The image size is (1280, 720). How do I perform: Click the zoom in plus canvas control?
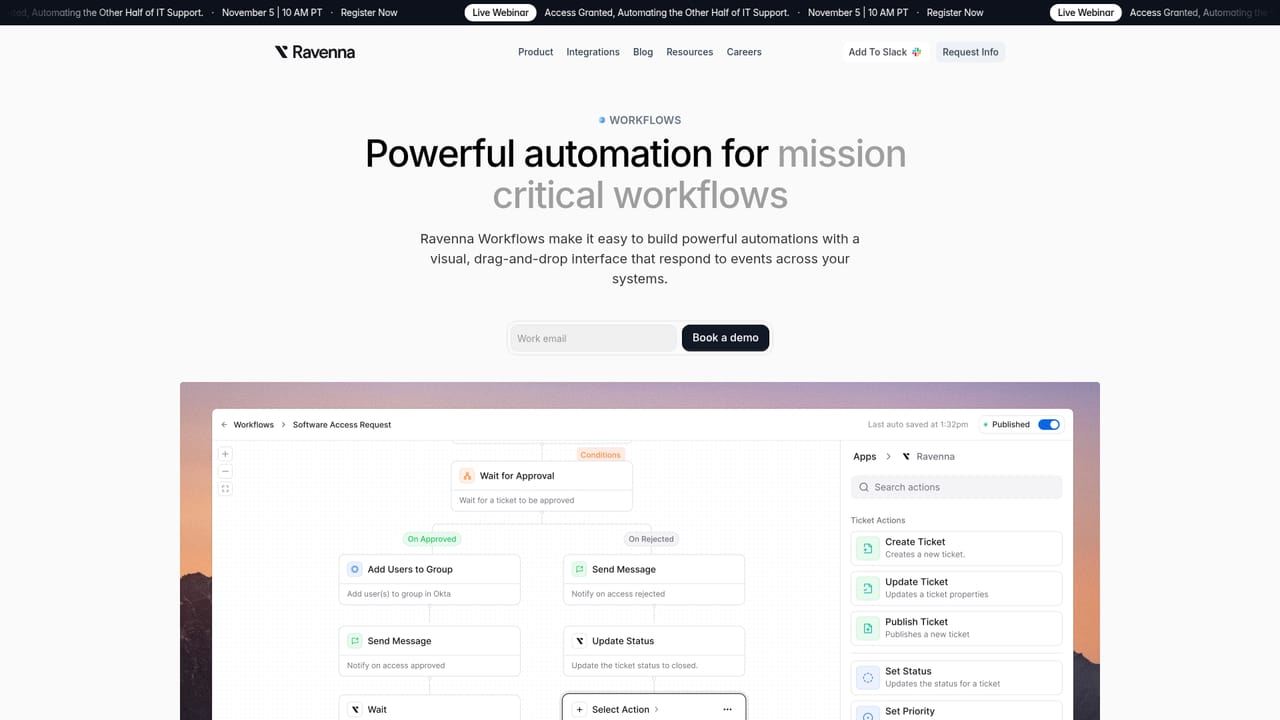click(225, 454)
